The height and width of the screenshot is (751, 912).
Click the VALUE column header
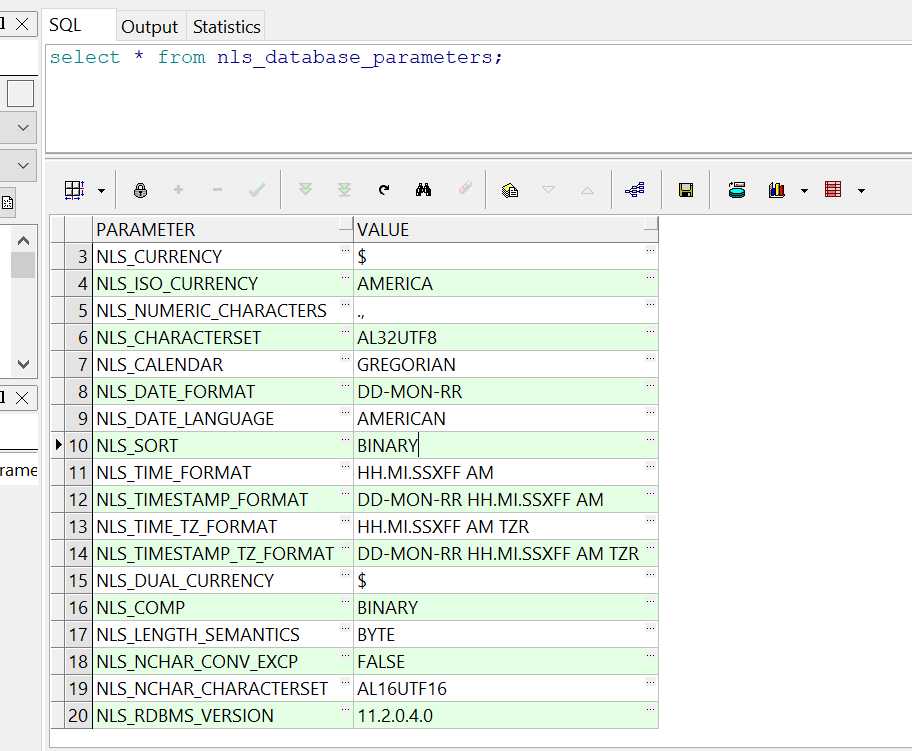pos(505,230)
